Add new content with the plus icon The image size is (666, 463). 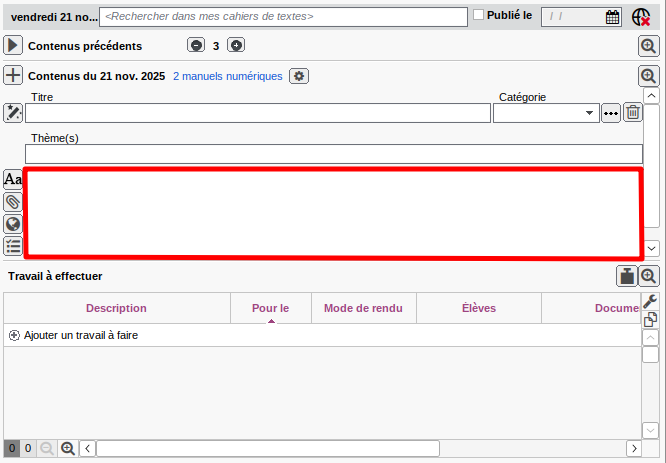click(x=13, y=75)
